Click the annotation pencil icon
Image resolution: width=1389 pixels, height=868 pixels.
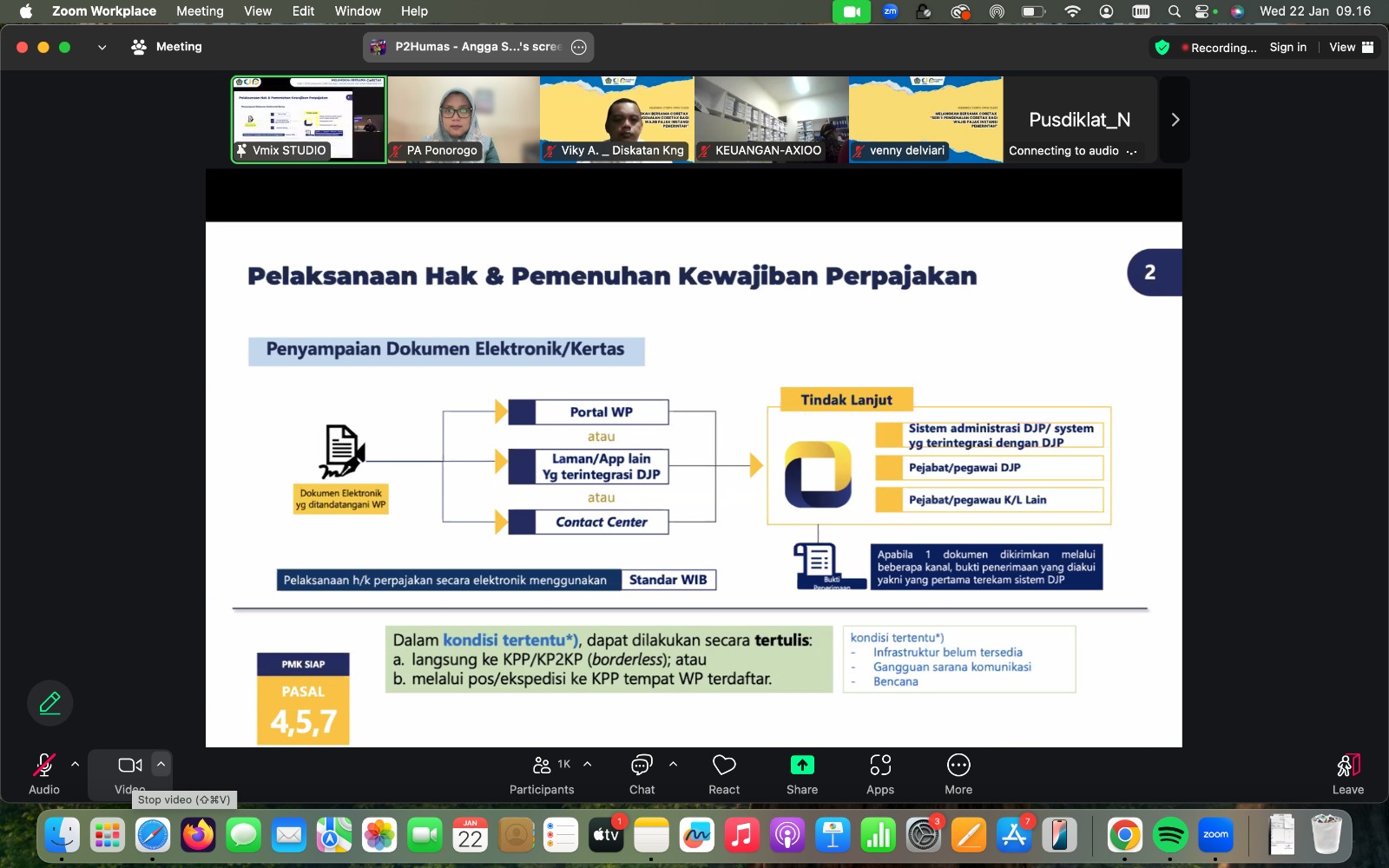pyautogui.click(x=50, y=702)
